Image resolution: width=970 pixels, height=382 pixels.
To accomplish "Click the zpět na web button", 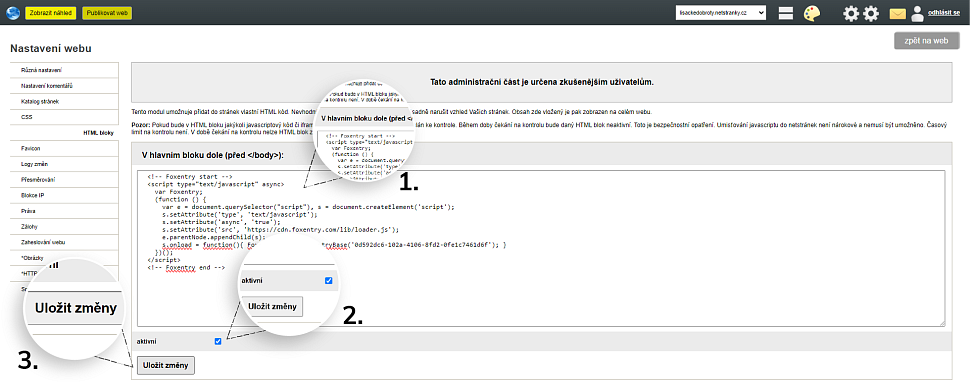I will click(x=926, y=41).
